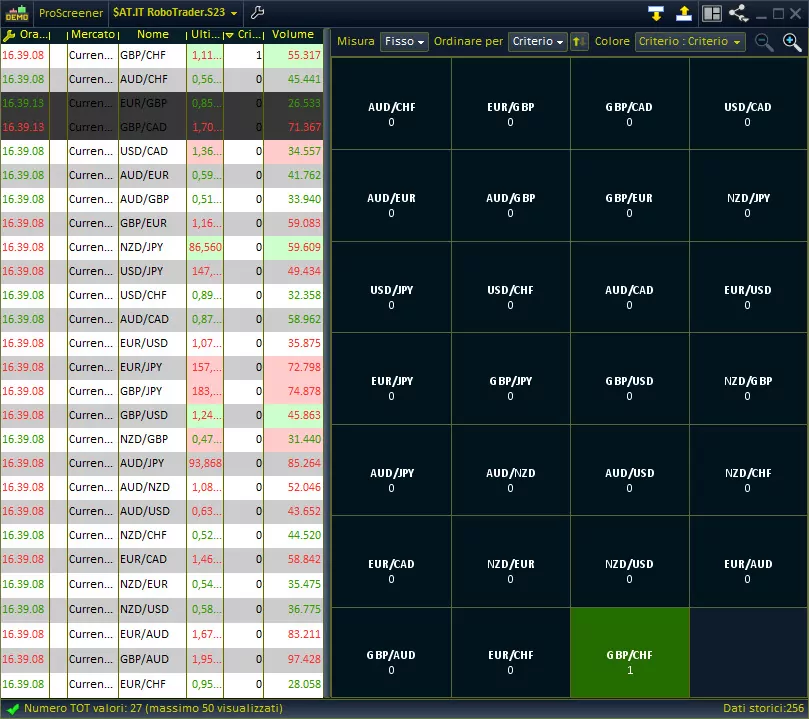Open the wrench settings next to RoboTrader
The height and width of the screenshot is (719, 809).
[x=257, y=13]
